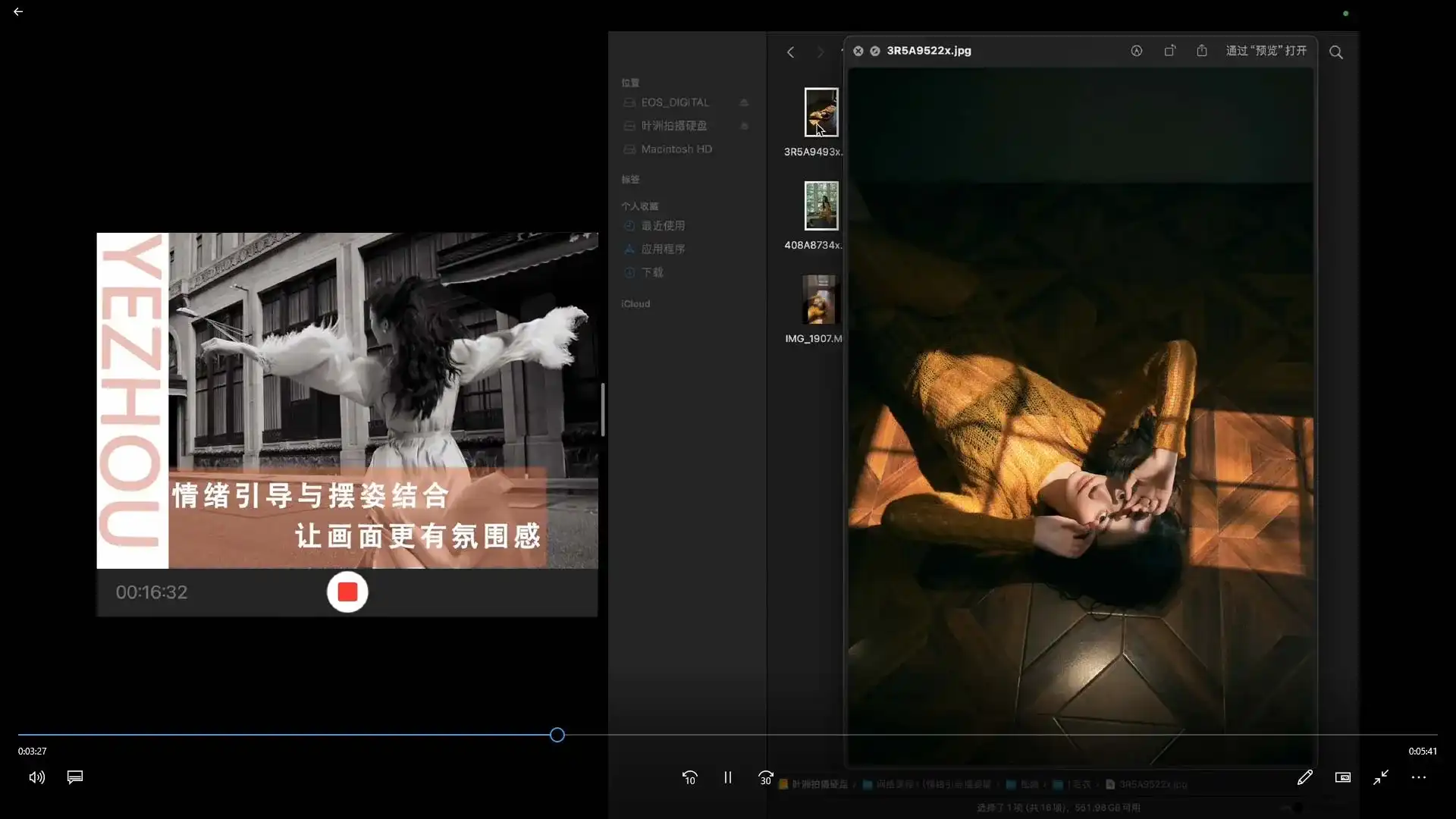This screenshot has height=819, width=1456.
Task: Click the Finder search magnifier icon
Action: (1336, 52)
